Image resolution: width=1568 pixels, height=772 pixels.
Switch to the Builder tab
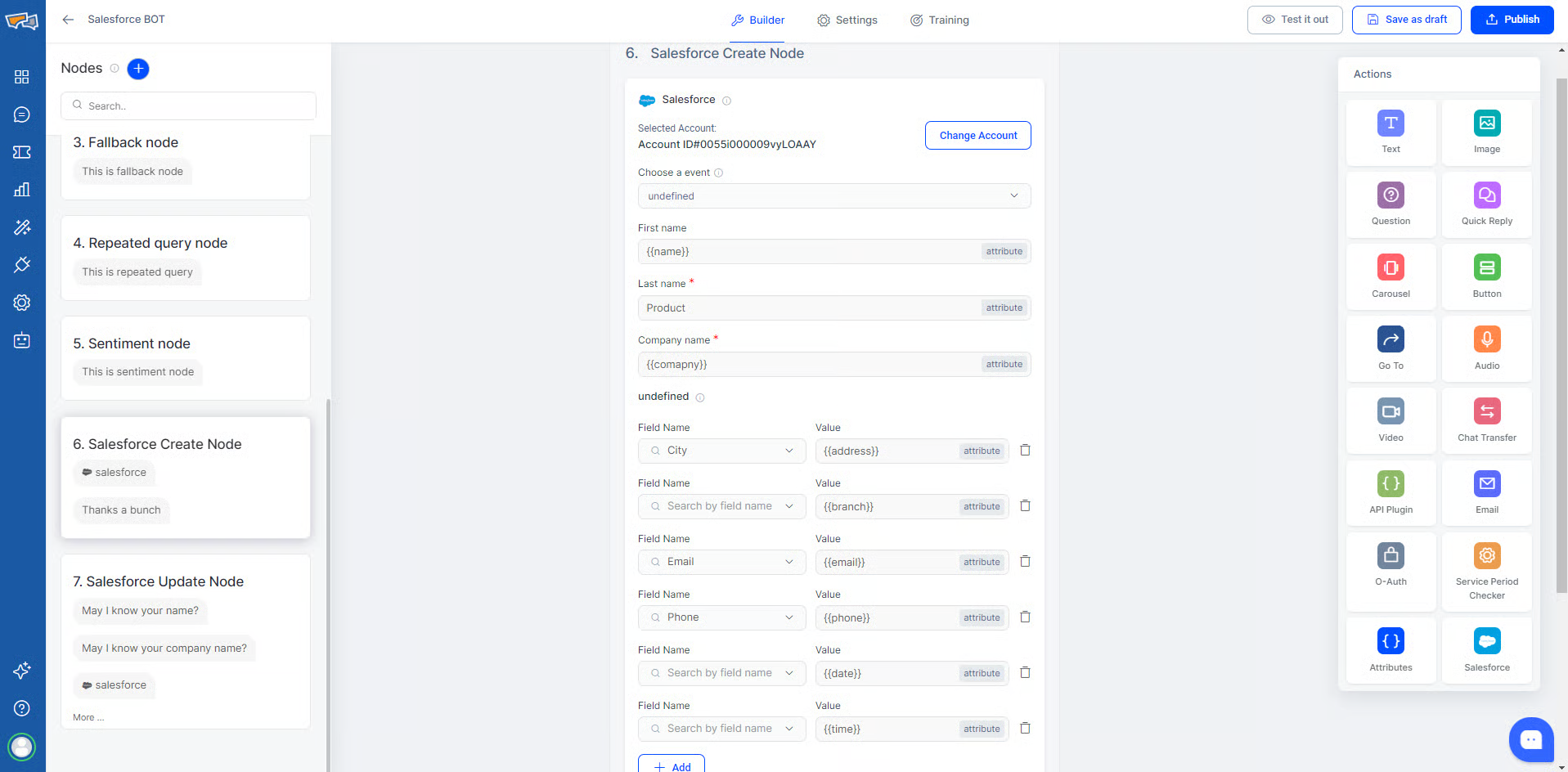click(757, 20)
